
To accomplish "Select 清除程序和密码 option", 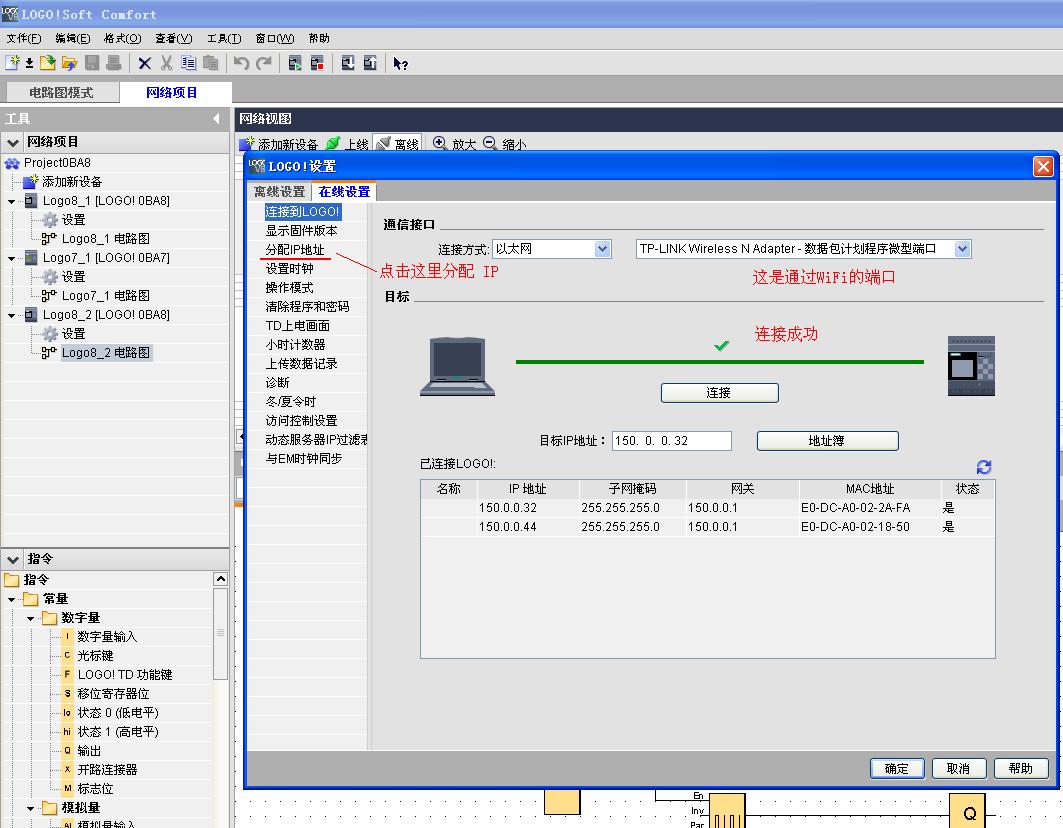I will point(307,307).
